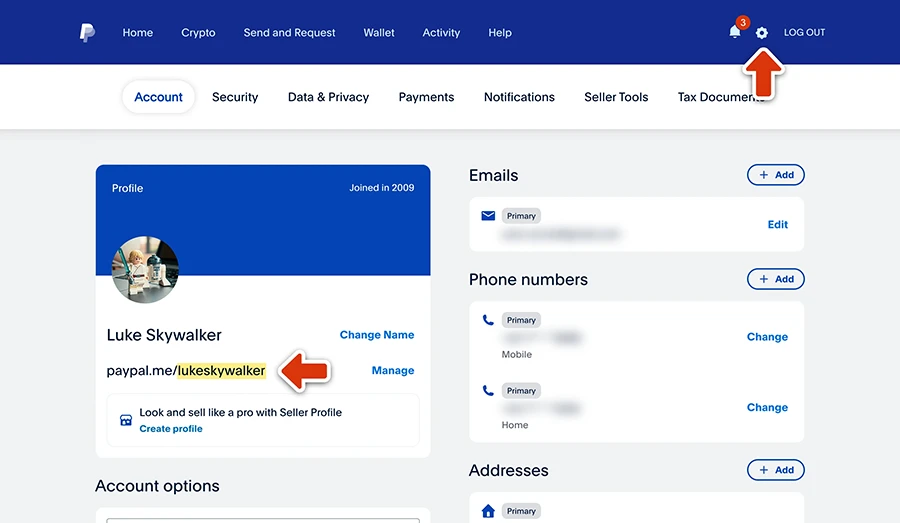Click the Phone numbers heading
The height and width of the screenshot is (523, 900).
point(528,280)
